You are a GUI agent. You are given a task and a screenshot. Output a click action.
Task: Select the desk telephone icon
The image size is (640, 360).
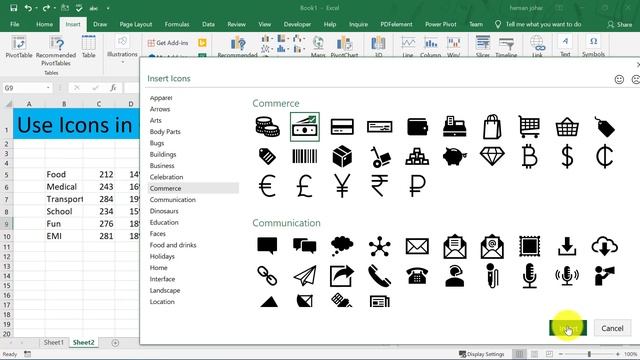point(417,276)
